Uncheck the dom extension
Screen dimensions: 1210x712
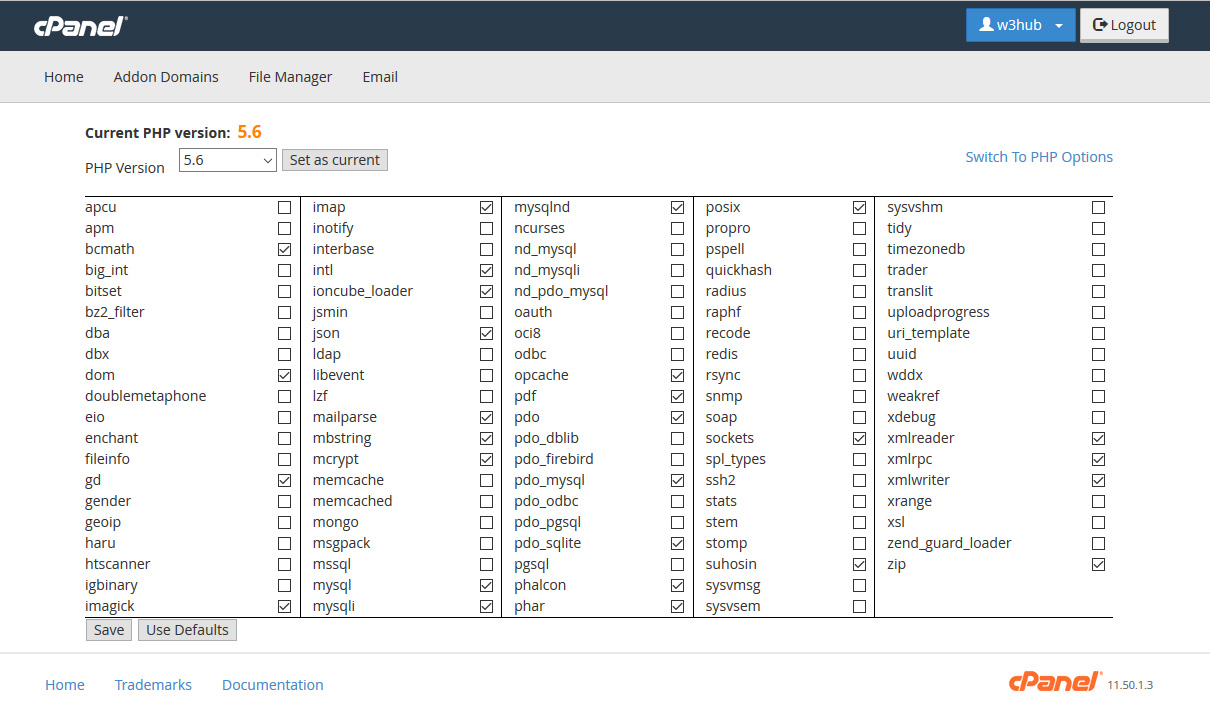[285, 375]
